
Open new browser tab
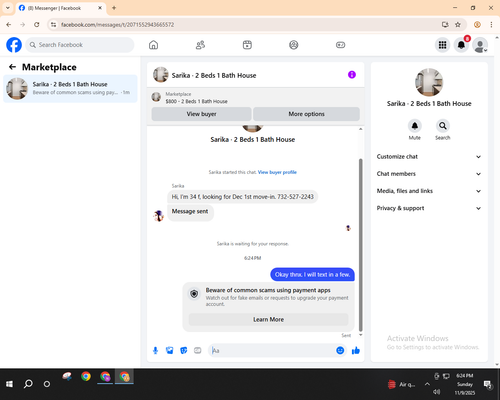coord(114,8)
